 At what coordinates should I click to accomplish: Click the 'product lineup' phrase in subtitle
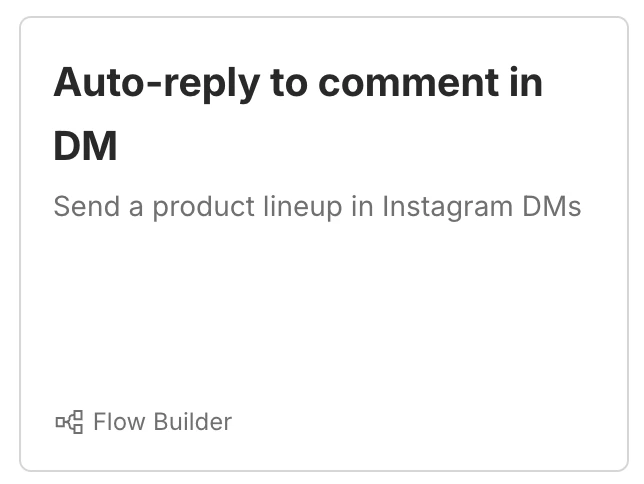[x=247, y=206]
